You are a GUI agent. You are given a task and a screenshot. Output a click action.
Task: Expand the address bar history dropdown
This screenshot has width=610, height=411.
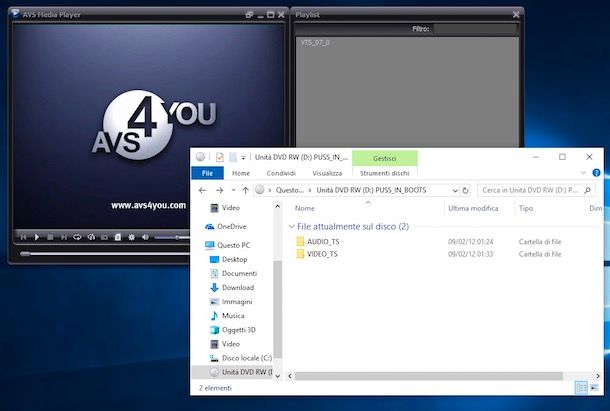[x=455, y=191]
